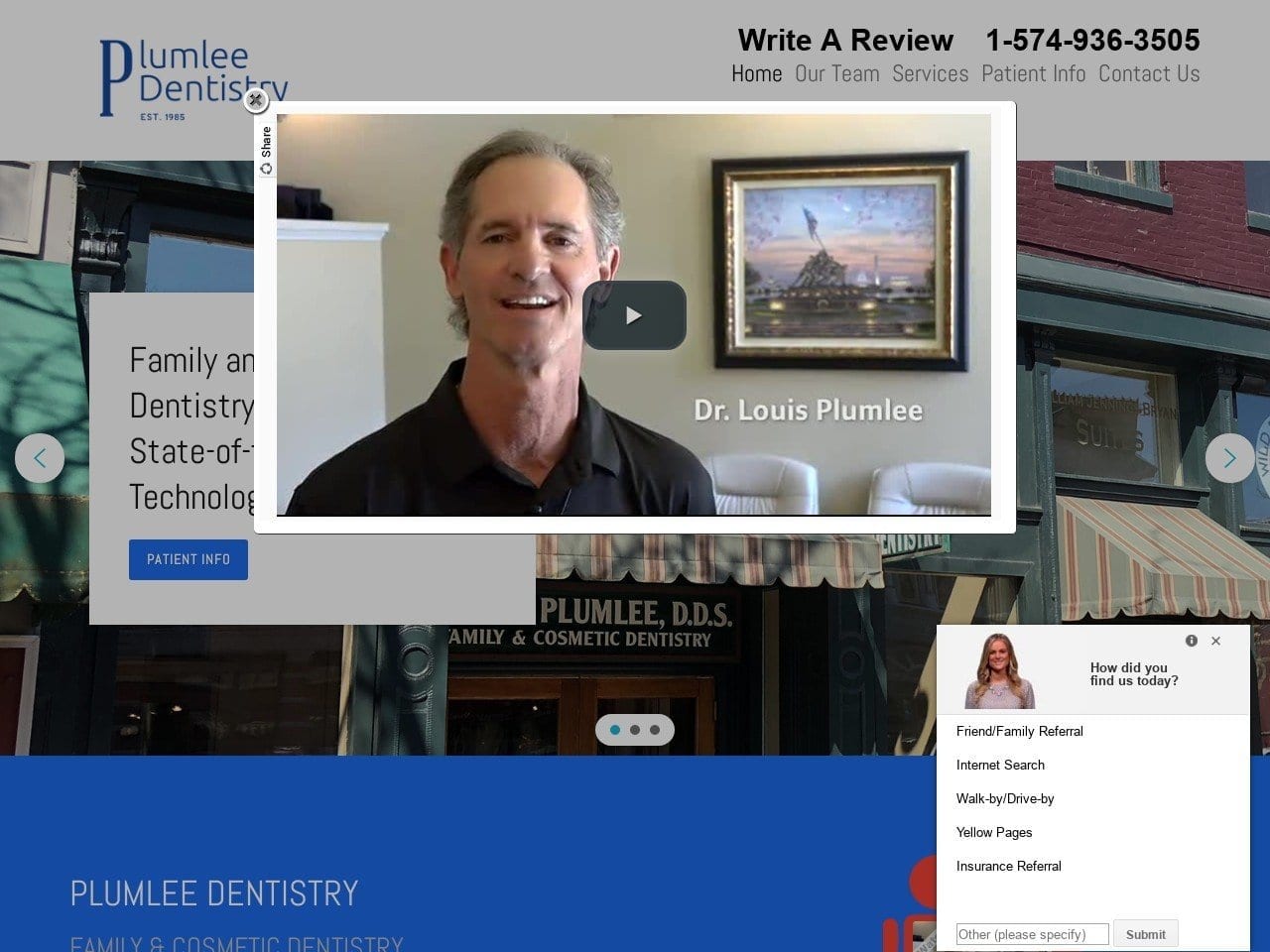This screenshot has height=952, width=1270.
Task: Click the PATIENT INFO button on the slide
Action: (189, 559)
